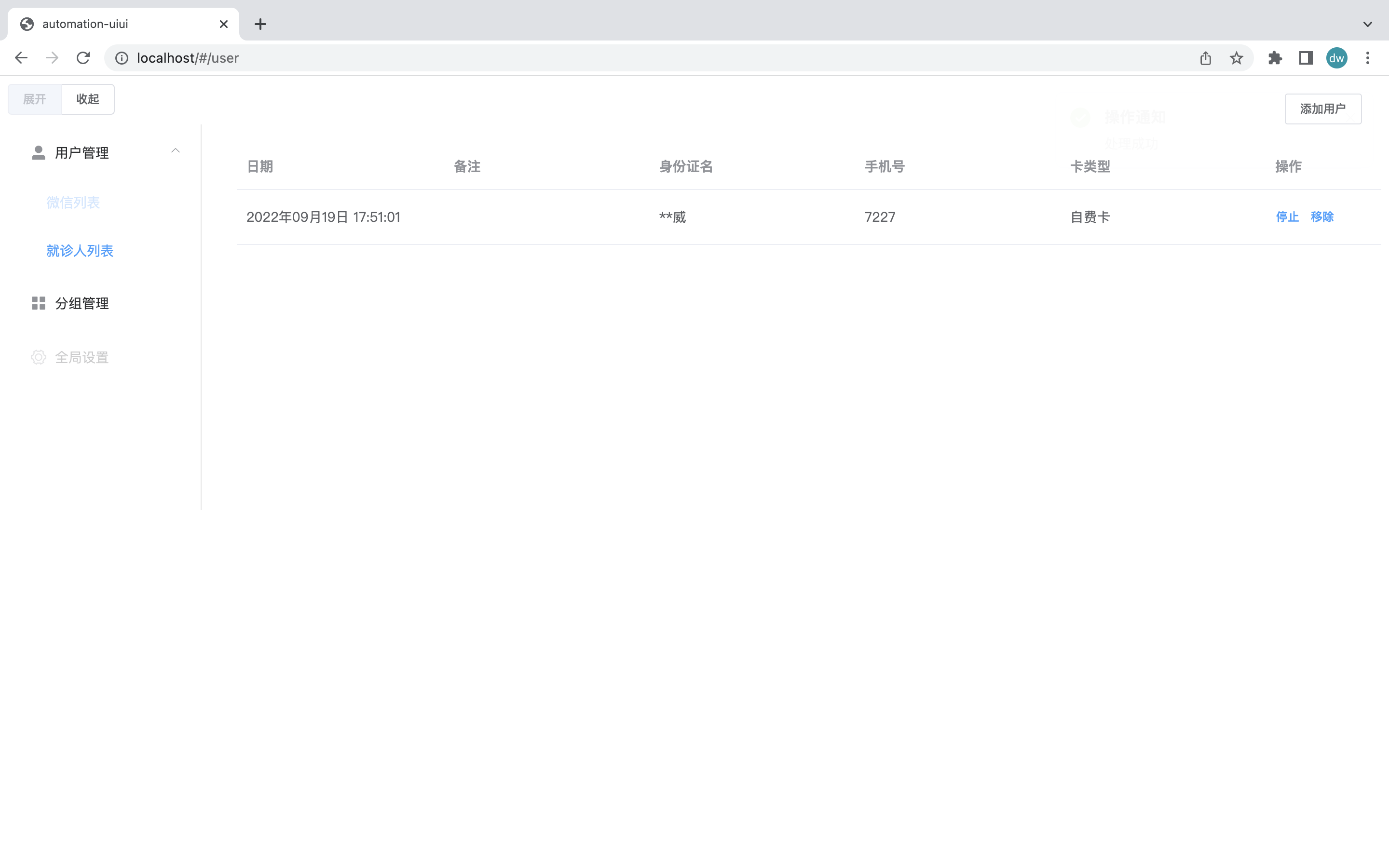The height and width of the screenshot is (868, 1389).
Task: Toggle the bookmark star in address bar
Action: point(1236,57)
